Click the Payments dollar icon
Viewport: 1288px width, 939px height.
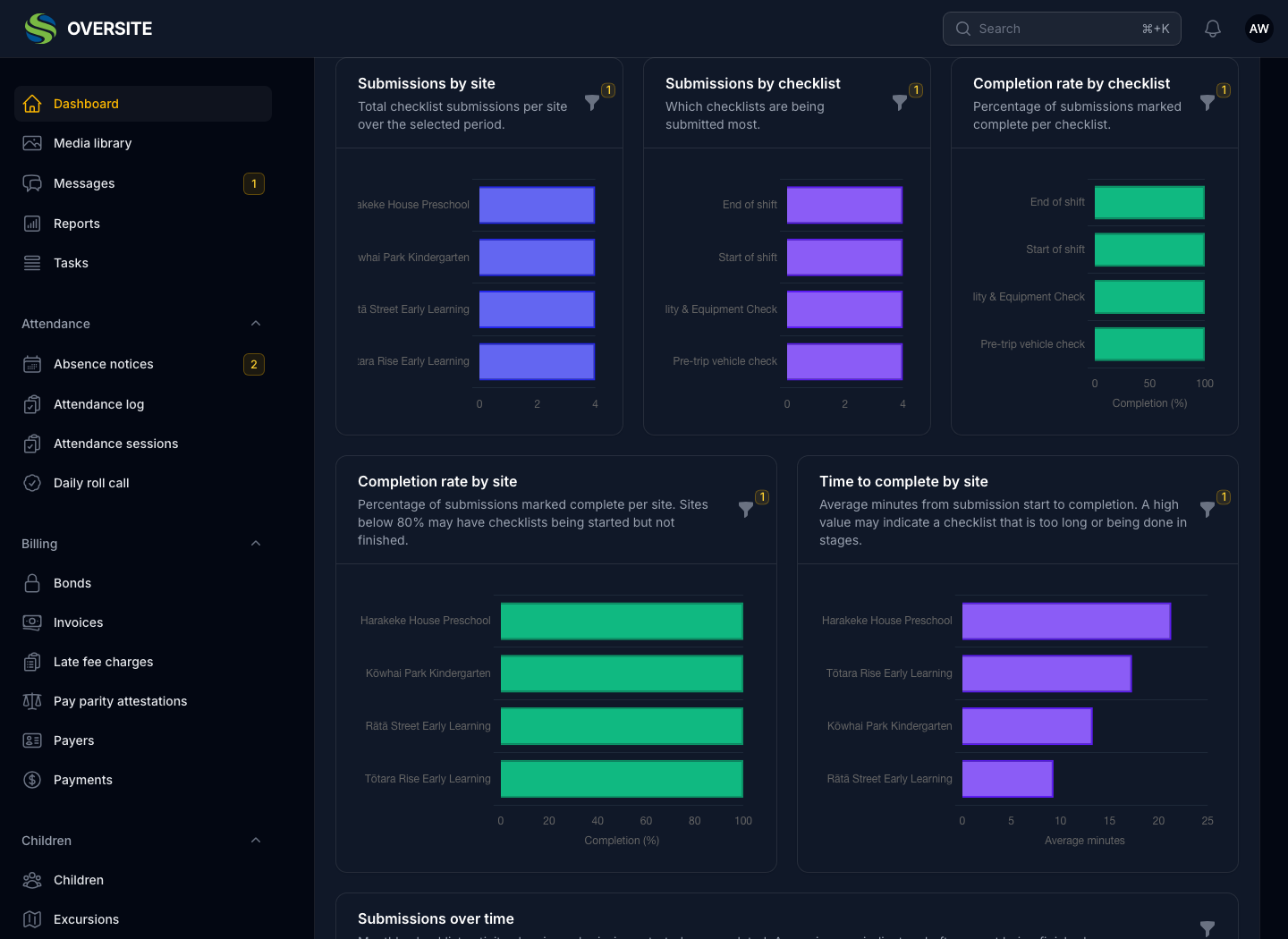[x=32, y=780]
